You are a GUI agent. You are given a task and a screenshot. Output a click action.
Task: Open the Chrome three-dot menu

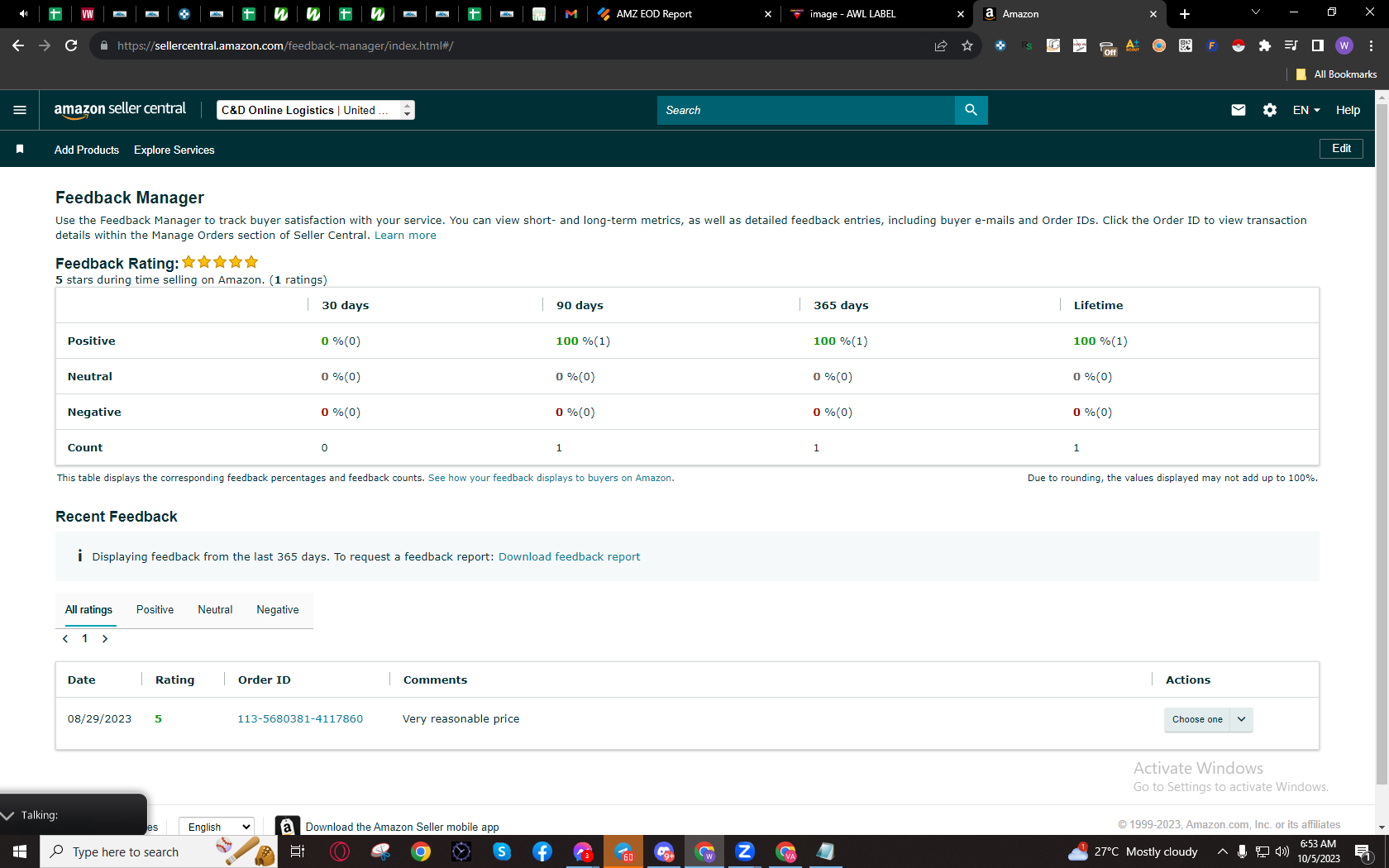click(1371, 45)
